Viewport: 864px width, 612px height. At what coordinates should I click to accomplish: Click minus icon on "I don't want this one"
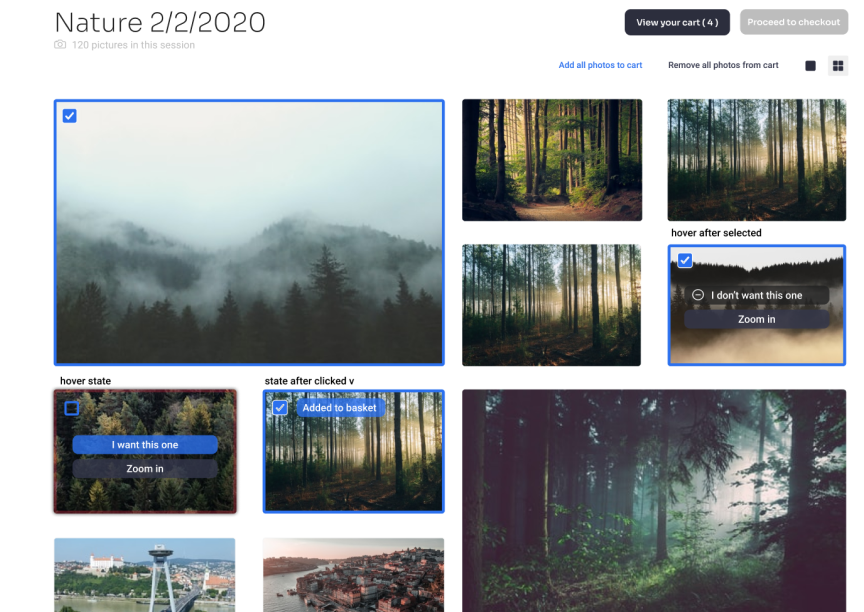698,295
